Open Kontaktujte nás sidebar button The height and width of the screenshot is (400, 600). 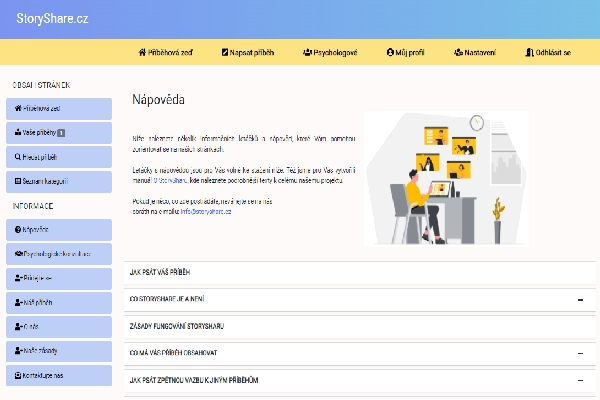pyautogui.click(x=57, y=375)
